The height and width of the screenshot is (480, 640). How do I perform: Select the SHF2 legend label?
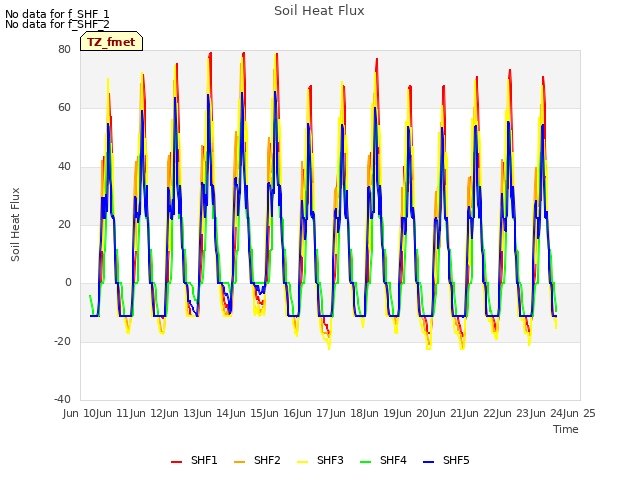coord(267,460)
